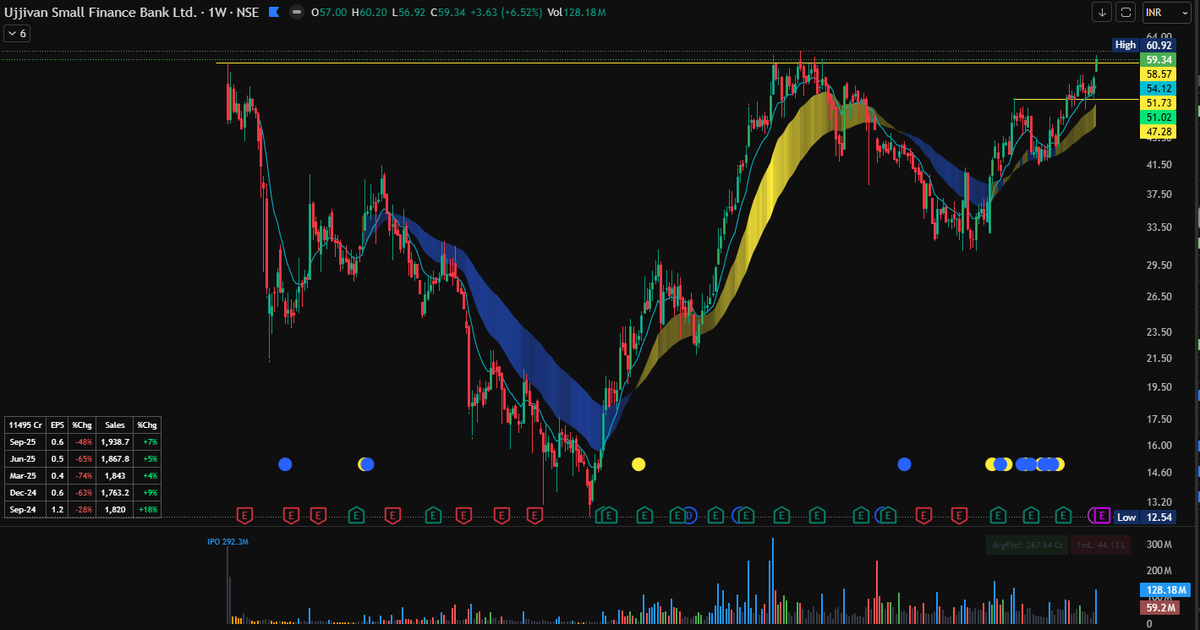Open the INR currency dropdown

coord(1168,12)
